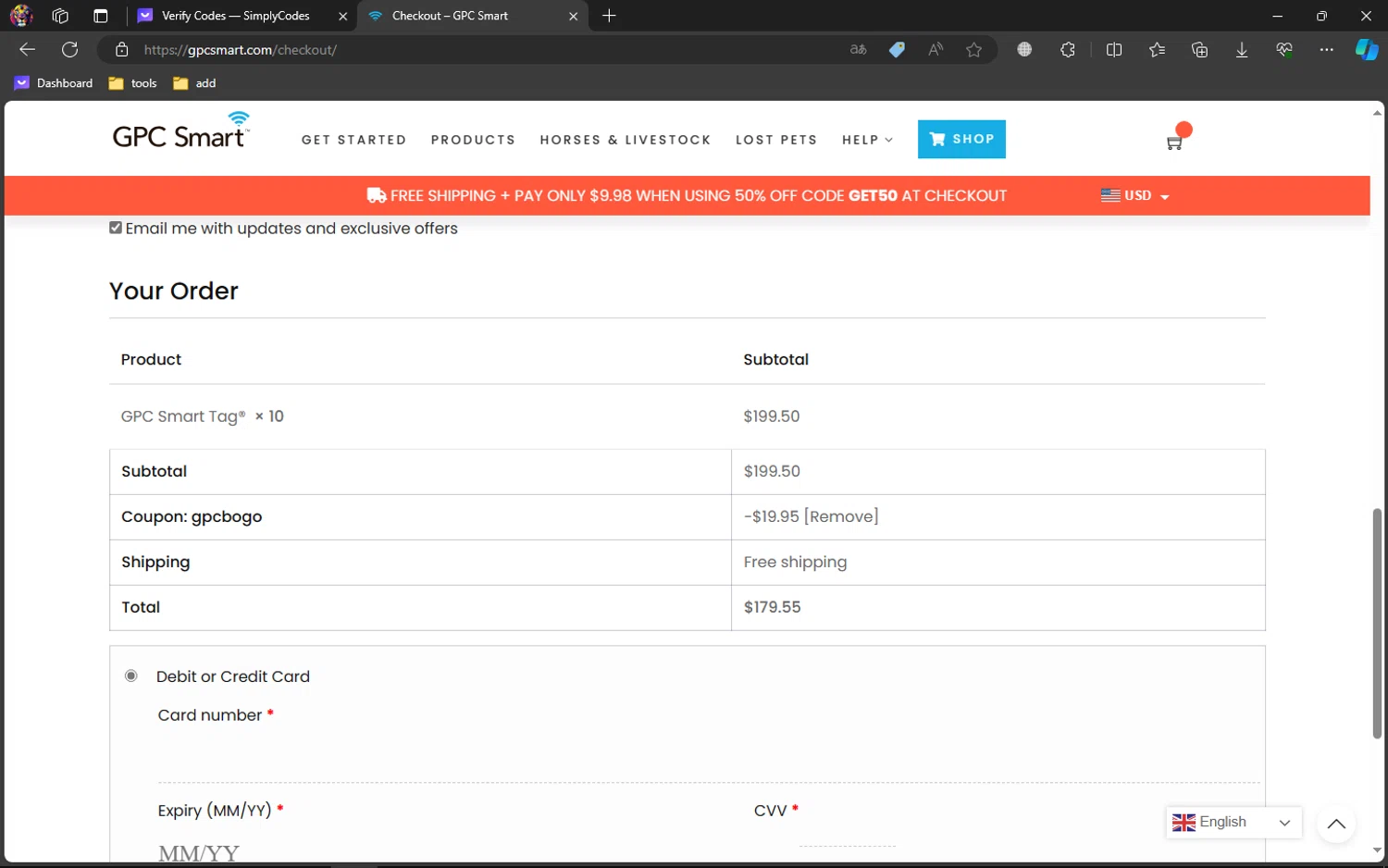Switch to Checkout GPC Smart tab
The width and height of the screenshot is (1388, 868).
click(x=450, y=16)
